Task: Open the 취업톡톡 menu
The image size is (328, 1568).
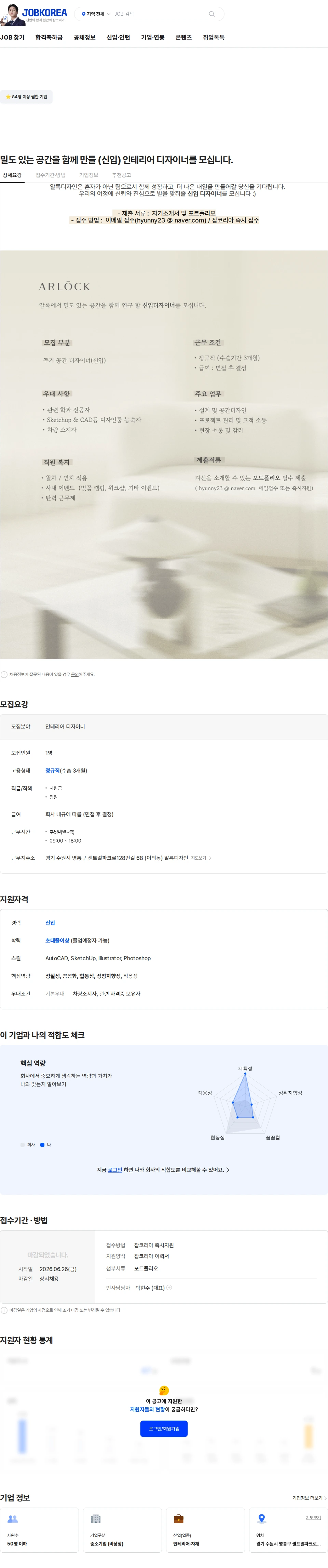Action: [214, 38]
